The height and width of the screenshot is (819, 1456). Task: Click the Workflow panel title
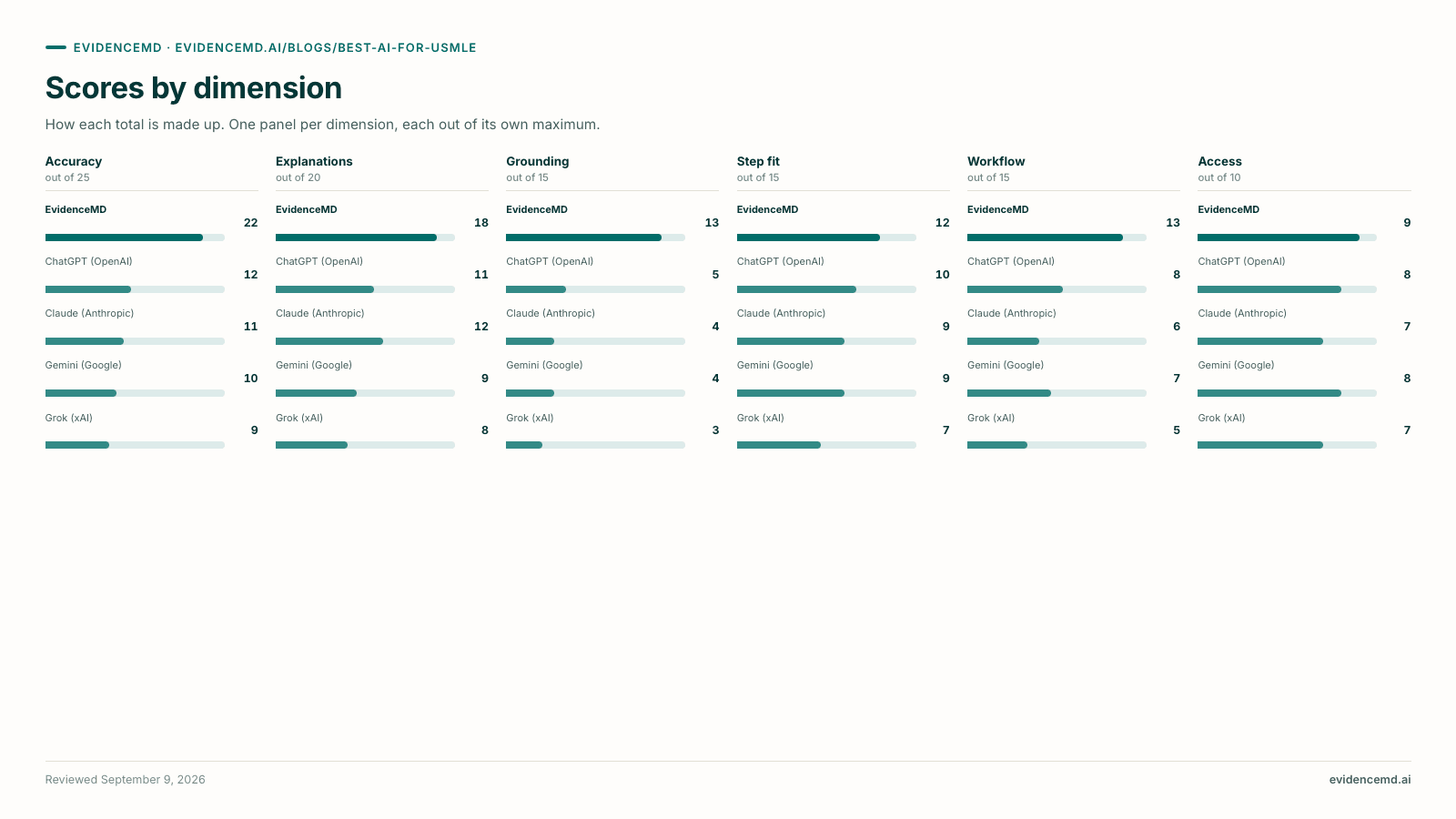[x=996, y=161]
